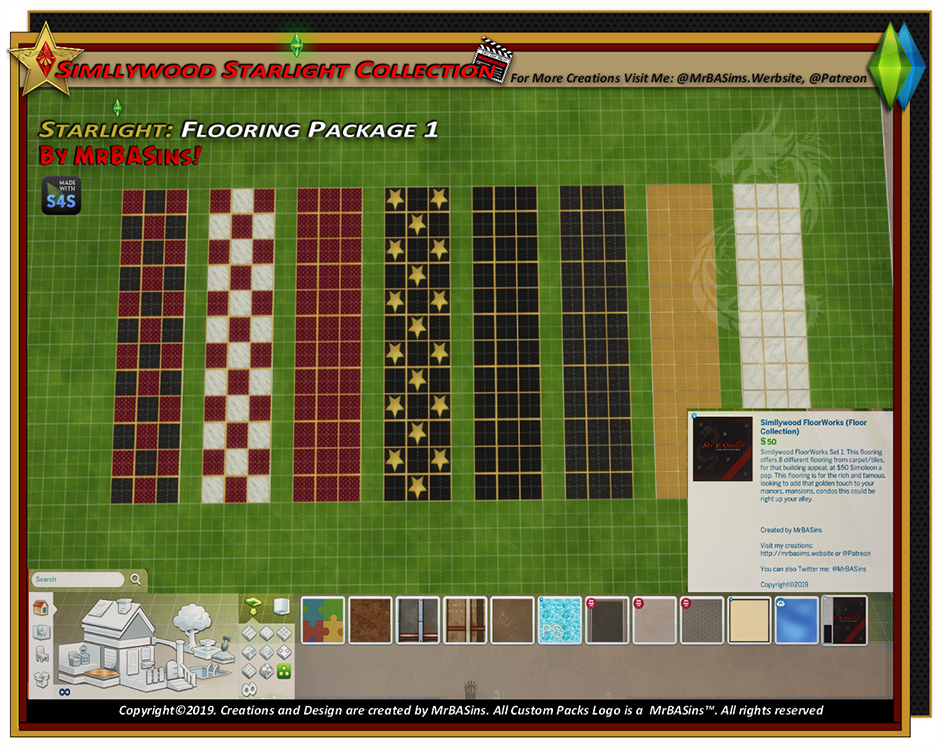Screen dimensions: 940x746
Task: Click the large green plumbob in corner
Action: pyautogui.click(x=890, y=66)
